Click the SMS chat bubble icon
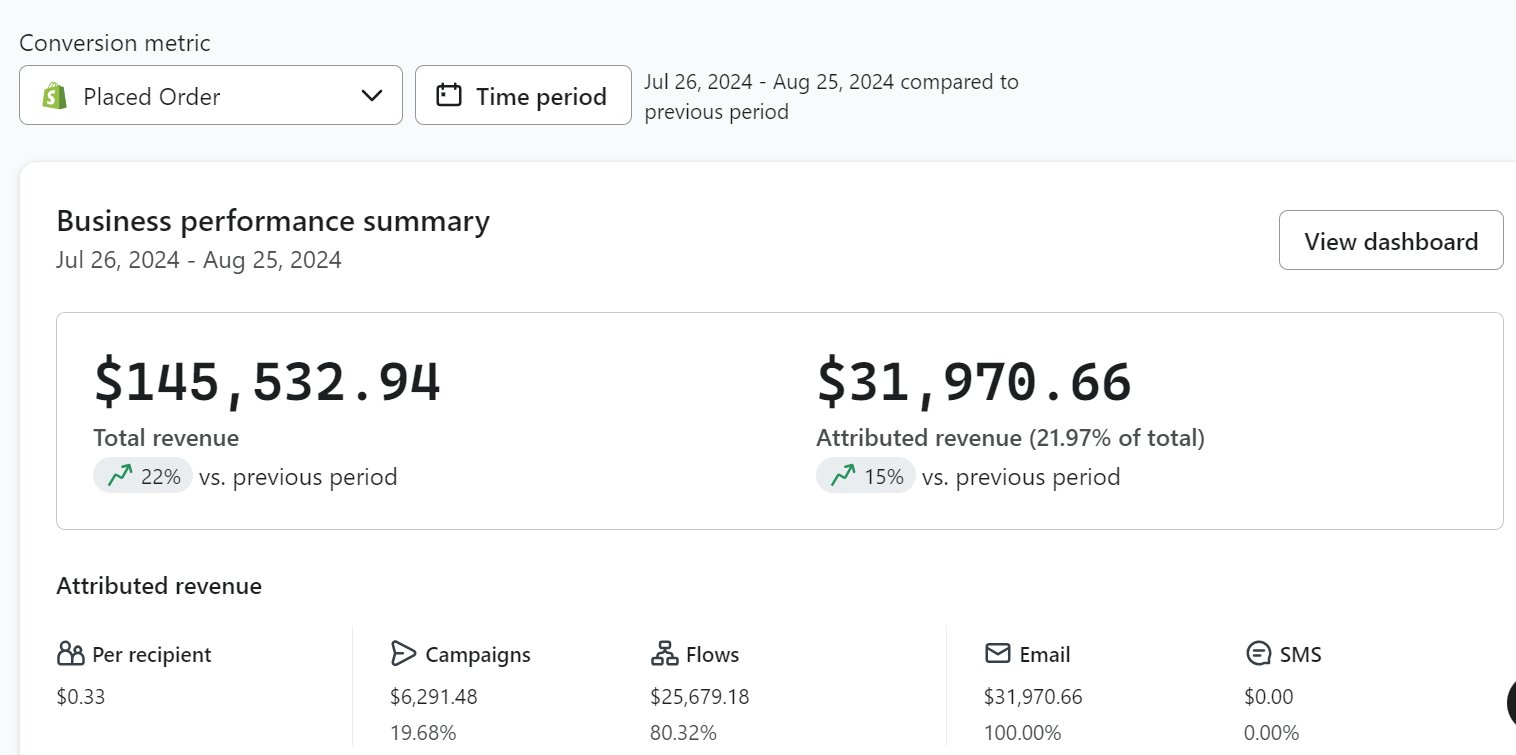Image resolution: width=1516 pixels, height=755 pixels. (x=1258, y=654)
